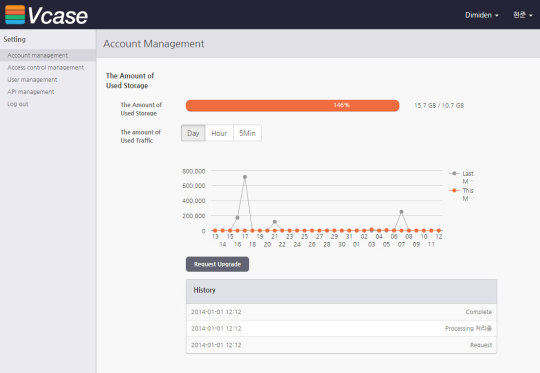The width and height of the screenshot is (540, 373).
Task: Click the Setting sidebar heading
Action: pos(14,39)
